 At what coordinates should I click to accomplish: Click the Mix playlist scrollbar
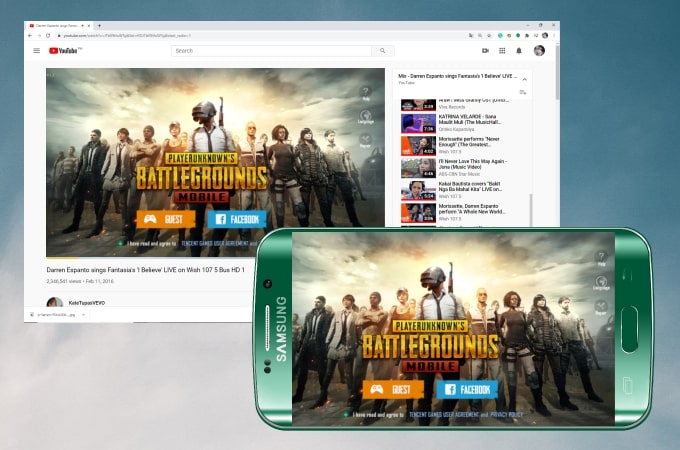click(531, 210)
